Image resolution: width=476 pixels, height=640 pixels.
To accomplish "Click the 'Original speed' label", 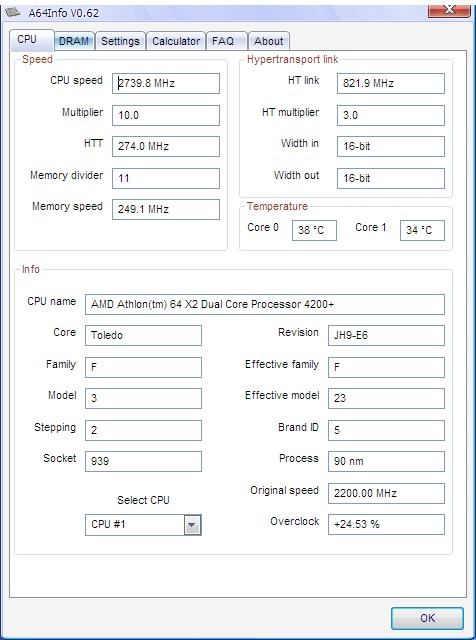I will 285,491.
